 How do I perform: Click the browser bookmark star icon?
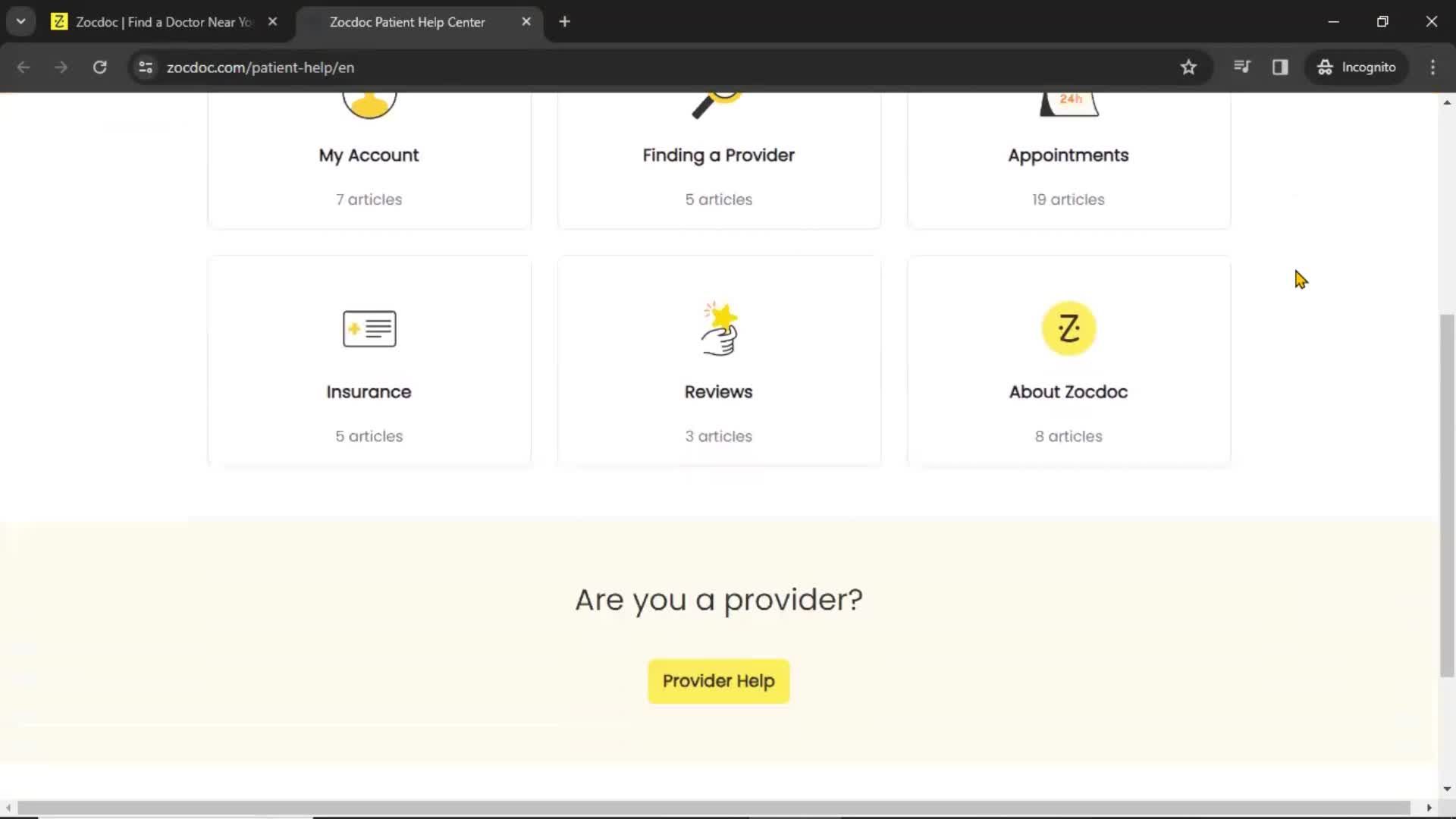[1188, 67]
